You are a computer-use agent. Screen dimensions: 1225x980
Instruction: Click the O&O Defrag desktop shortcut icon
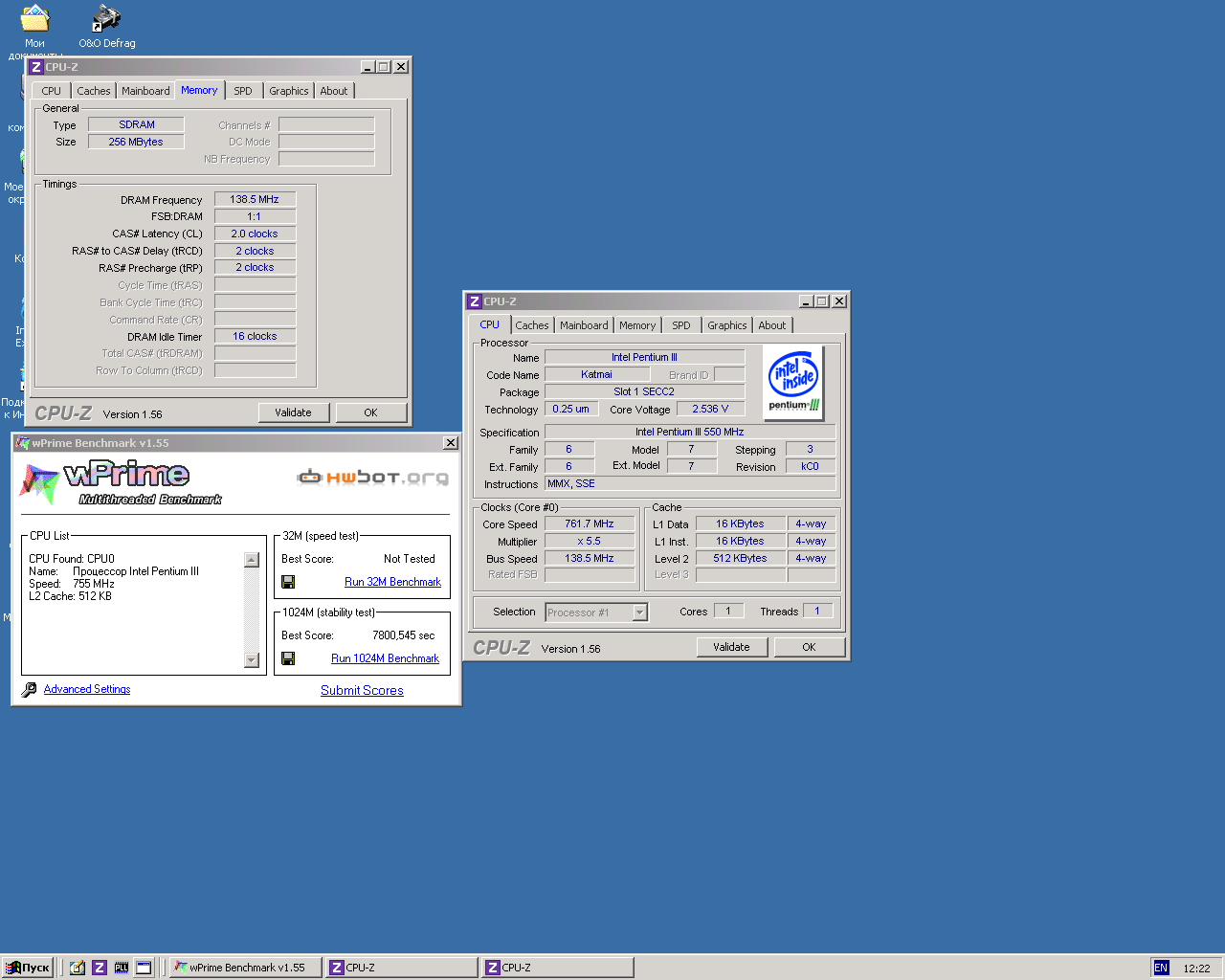[106, 18]
